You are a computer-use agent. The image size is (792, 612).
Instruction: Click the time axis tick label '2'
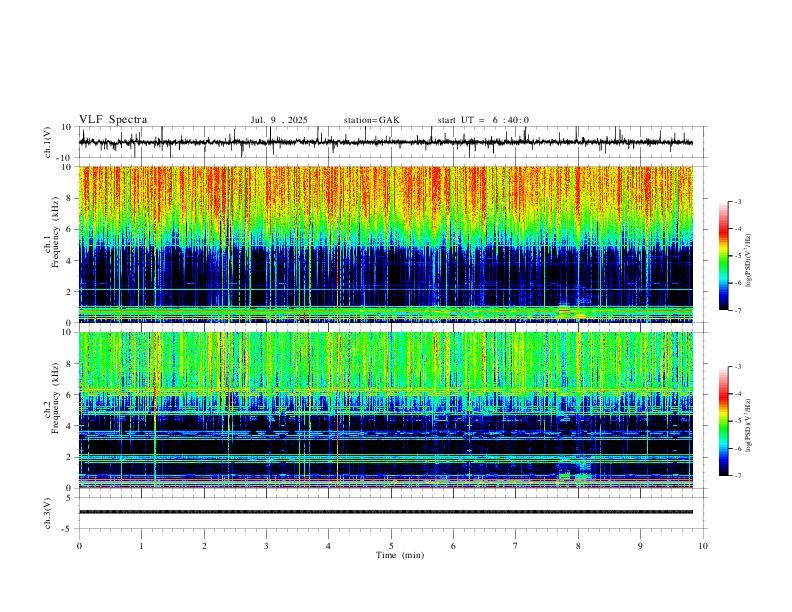[204, 546]
